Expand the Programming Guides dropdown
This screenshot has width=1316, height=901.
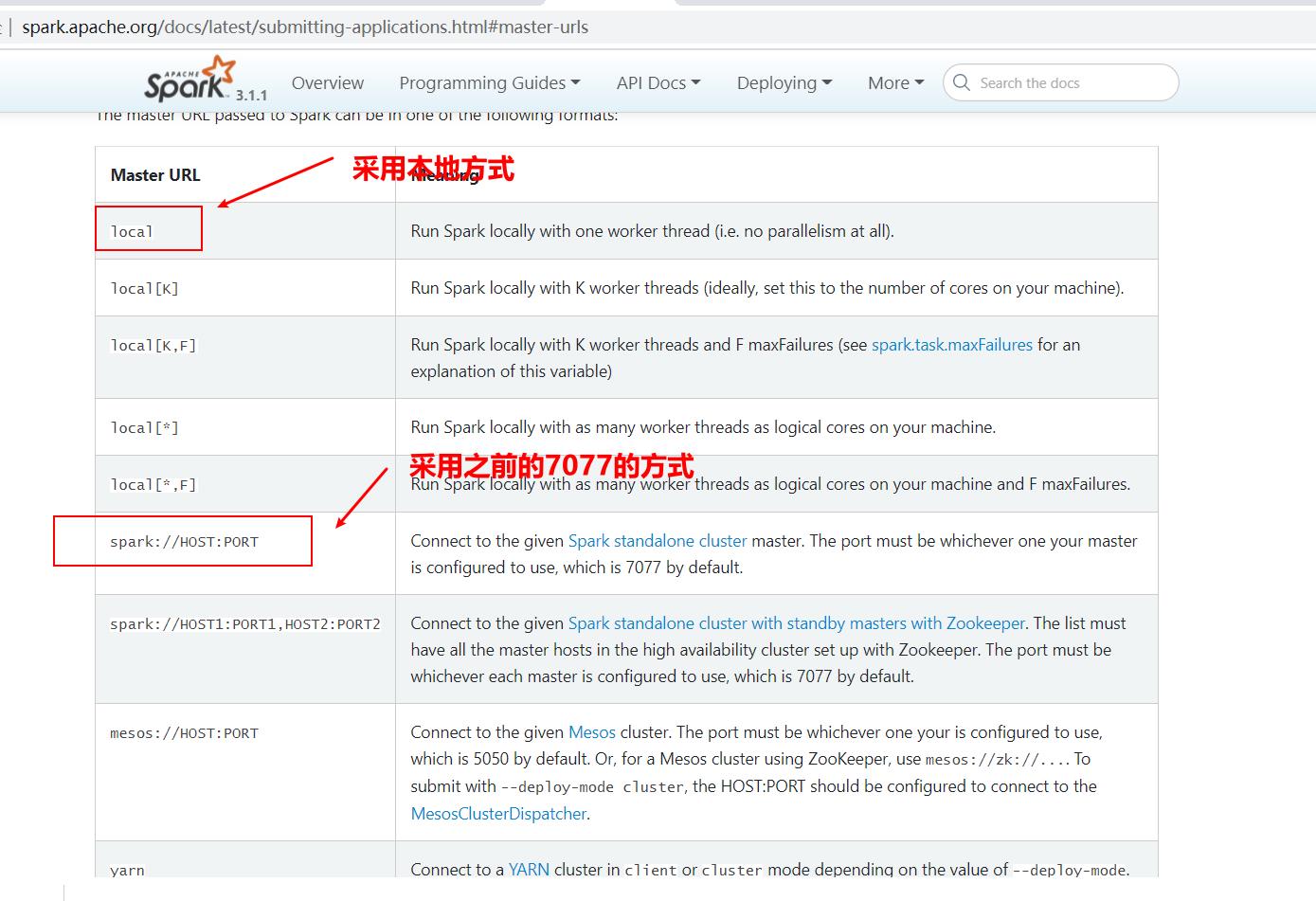click(x=490, y=82)
